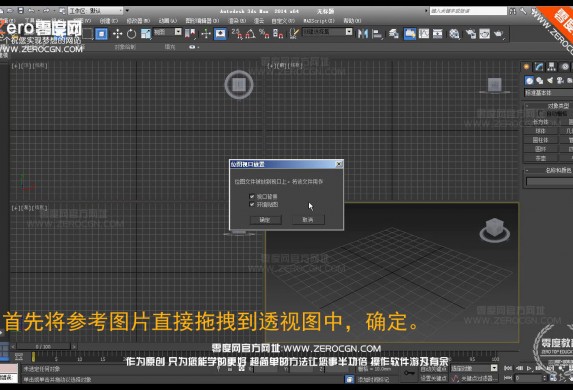Click the Torus button in object type rollout
The image size is (573, 390).
540,149
